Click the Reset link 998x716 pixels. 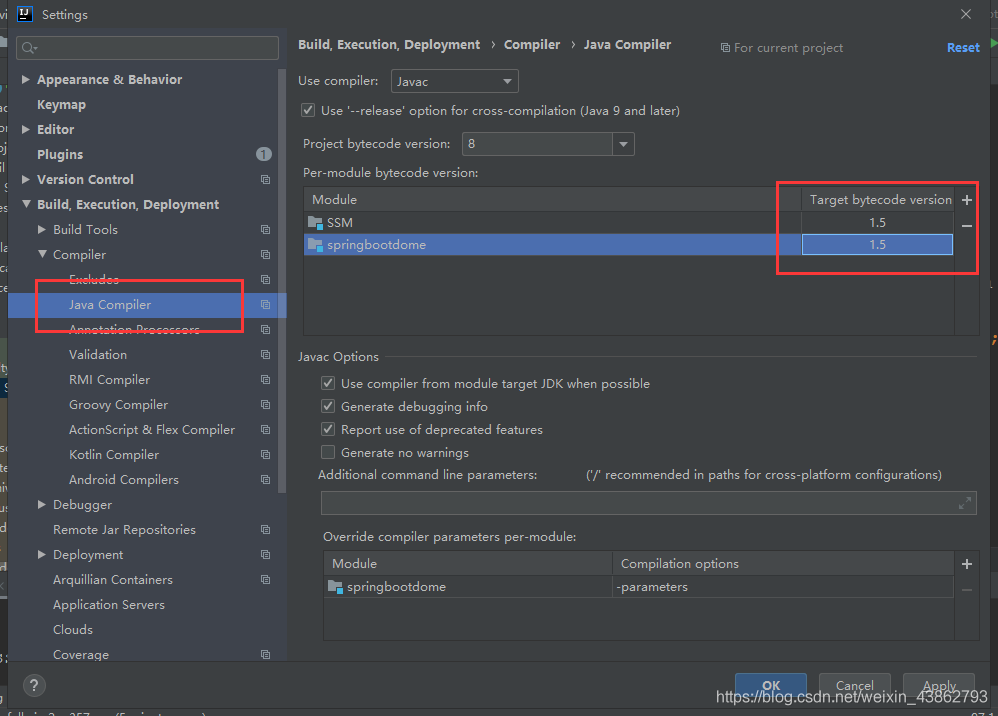(x=963, y=48)
